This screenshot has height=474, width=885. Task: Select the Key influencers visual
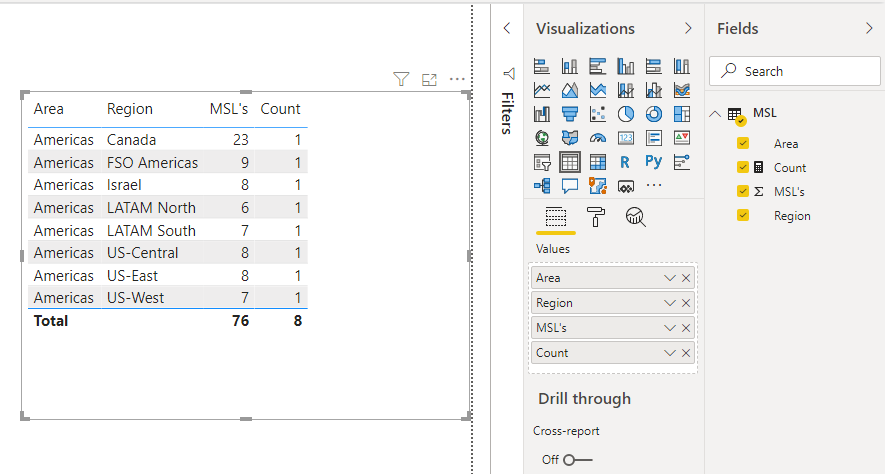[x=682, y=163]
